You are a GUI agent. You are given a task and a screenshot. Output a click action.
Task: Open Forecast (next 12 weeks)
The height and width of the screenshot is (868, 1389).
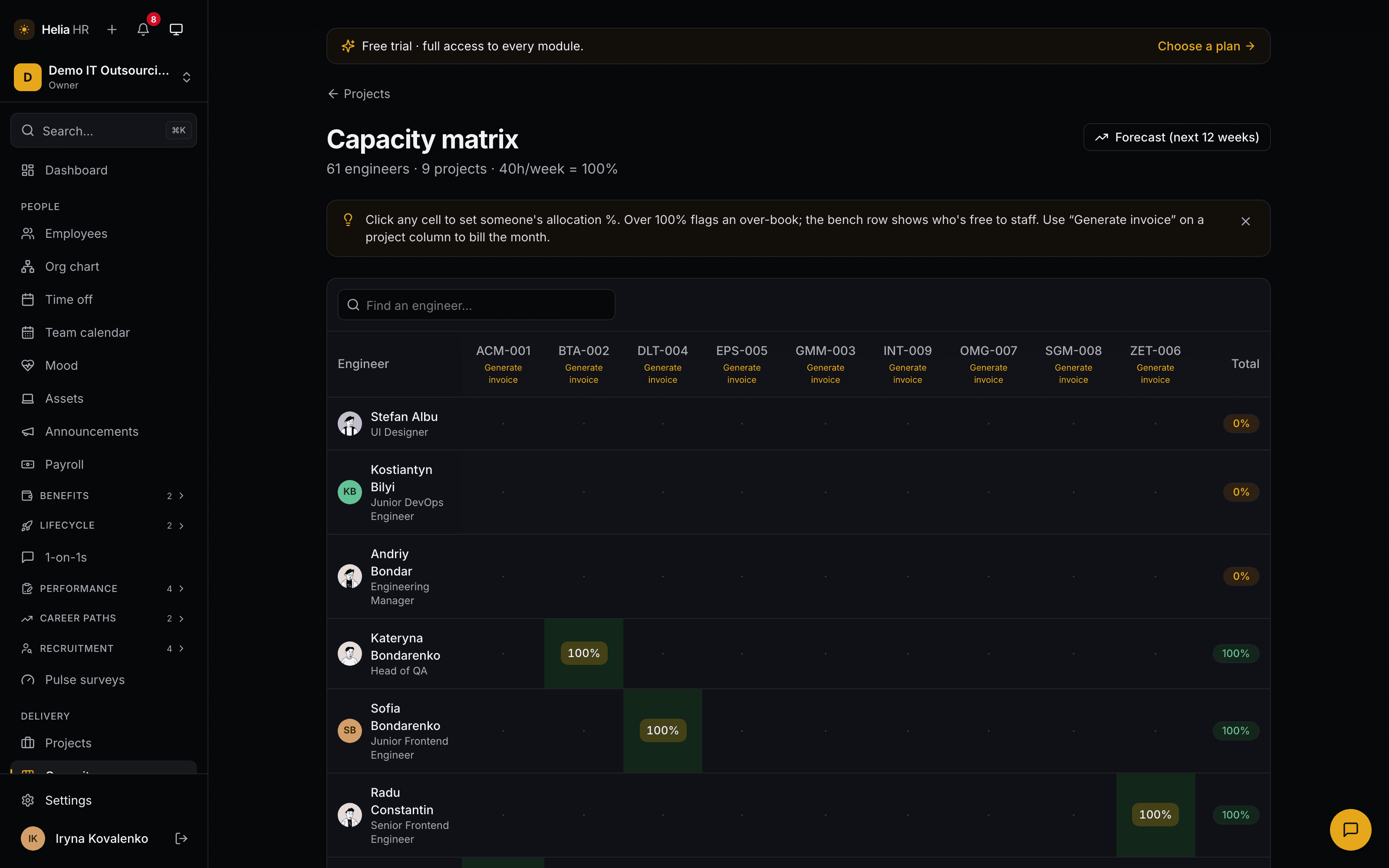[1177, 137]
